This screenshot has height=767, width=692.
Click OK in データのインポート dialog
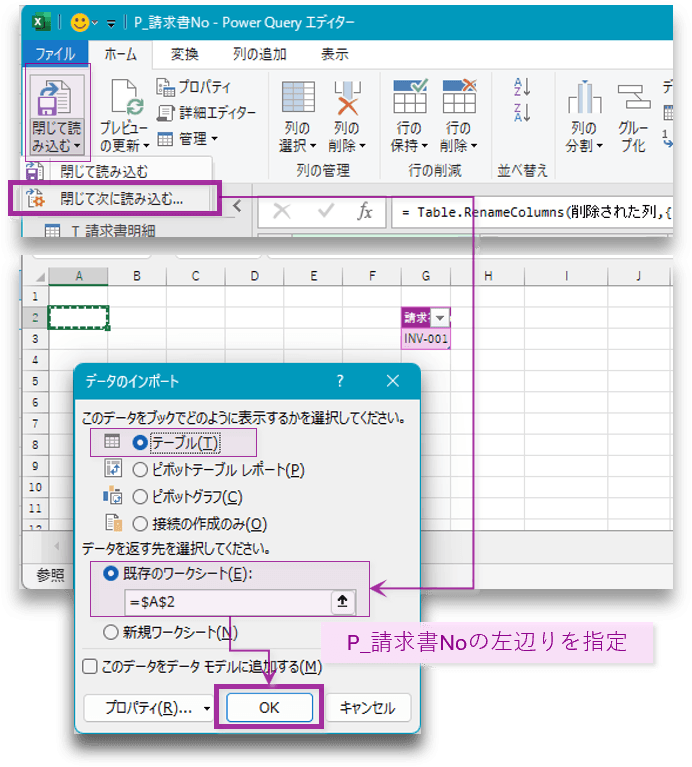click(x=269, y=707)
